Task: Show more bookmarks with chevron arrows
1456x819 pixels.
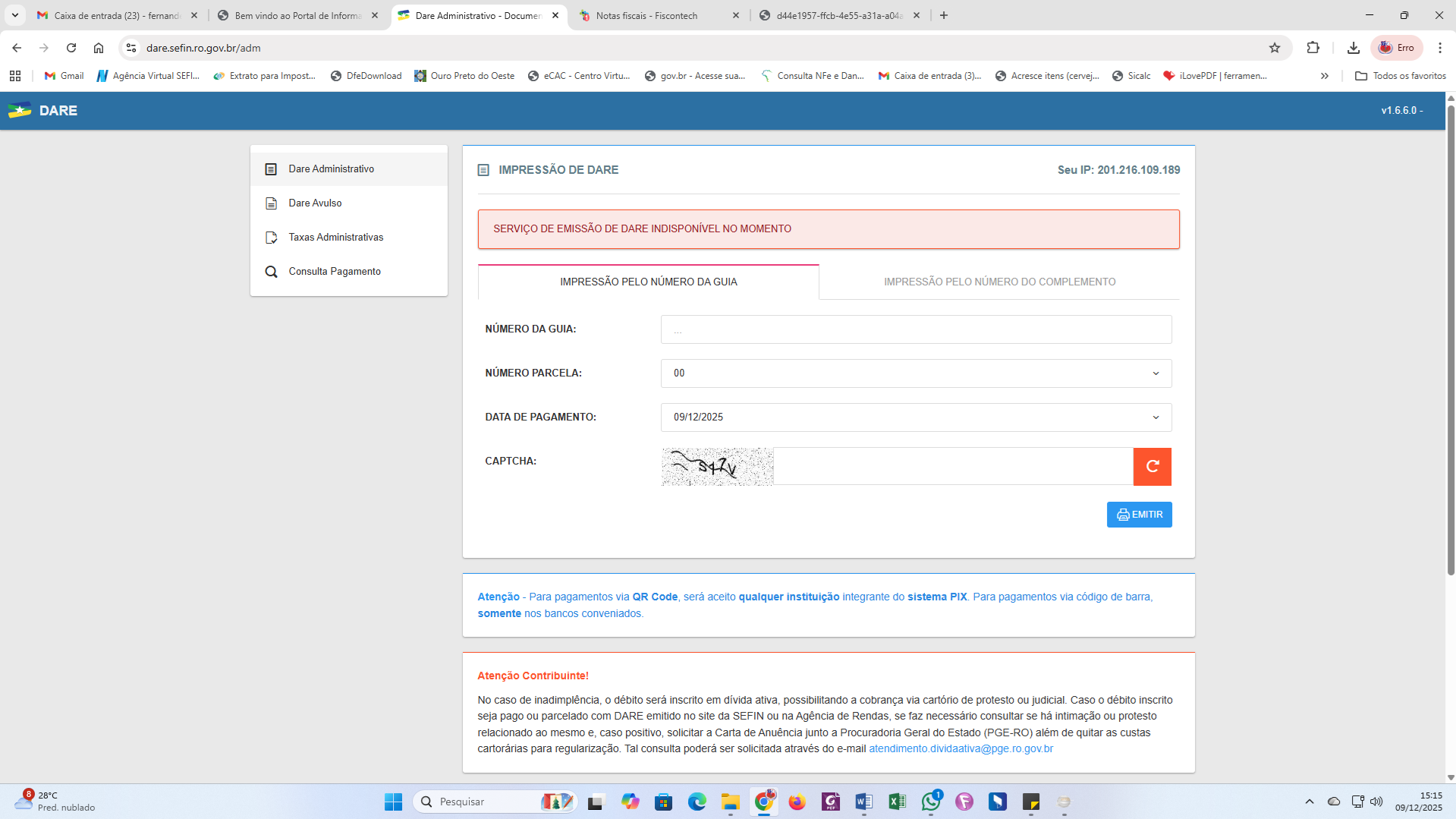Action: [x=1324, y=76]
